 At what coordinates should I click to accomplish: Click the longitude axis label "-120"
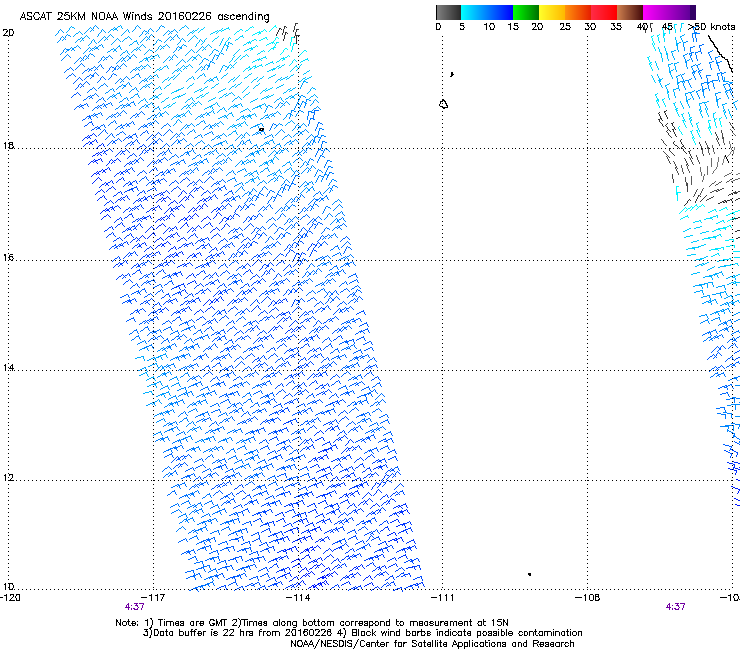click(x=10, y=598)
